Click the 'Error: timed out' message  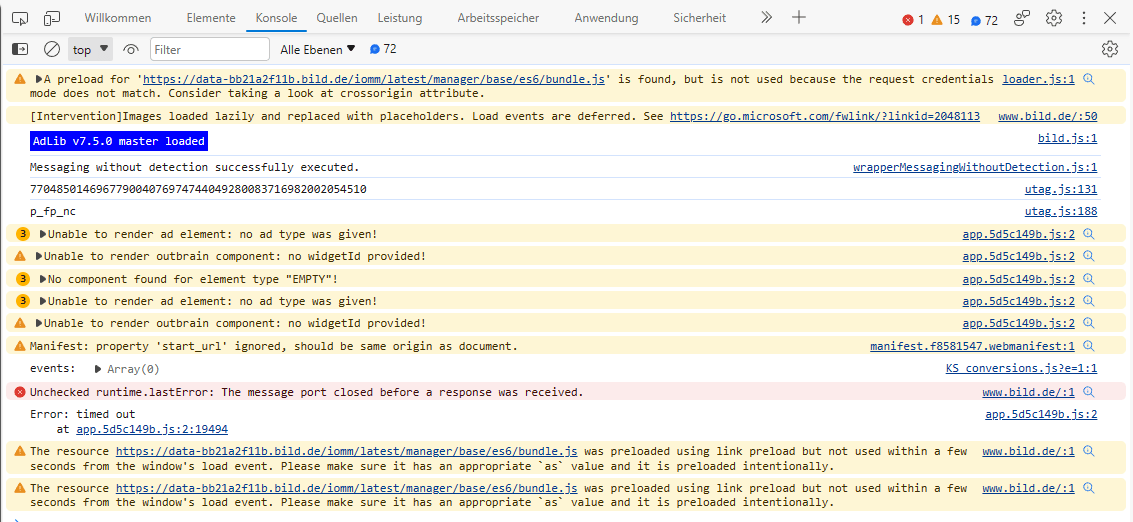point(82,414)
